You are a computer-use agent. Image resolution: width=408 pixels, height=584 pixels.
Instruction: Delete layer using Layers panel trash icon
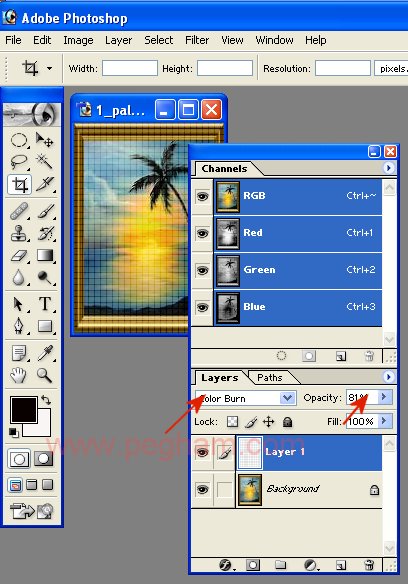[x=369, y=565]
